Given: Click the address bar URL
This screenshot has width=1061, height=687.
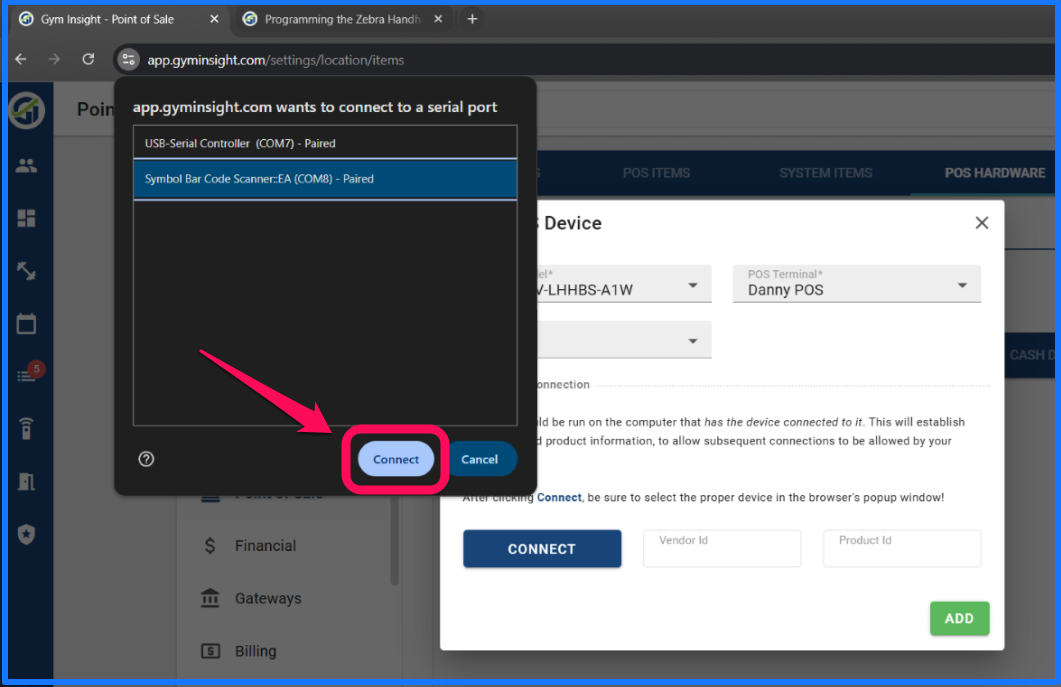Looking at the screenshot, I should pyautogui.click(x=275, y=60).
